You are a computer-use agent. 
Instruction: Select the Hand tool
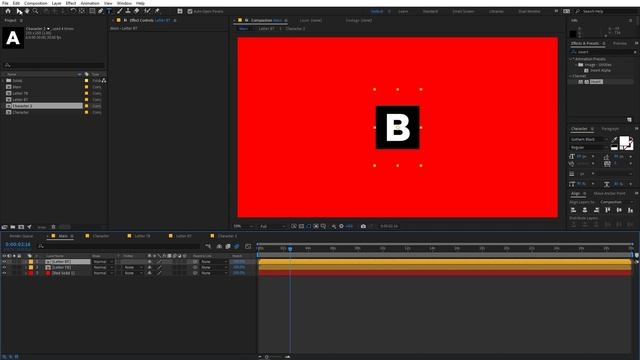click(x=27, y=11)
